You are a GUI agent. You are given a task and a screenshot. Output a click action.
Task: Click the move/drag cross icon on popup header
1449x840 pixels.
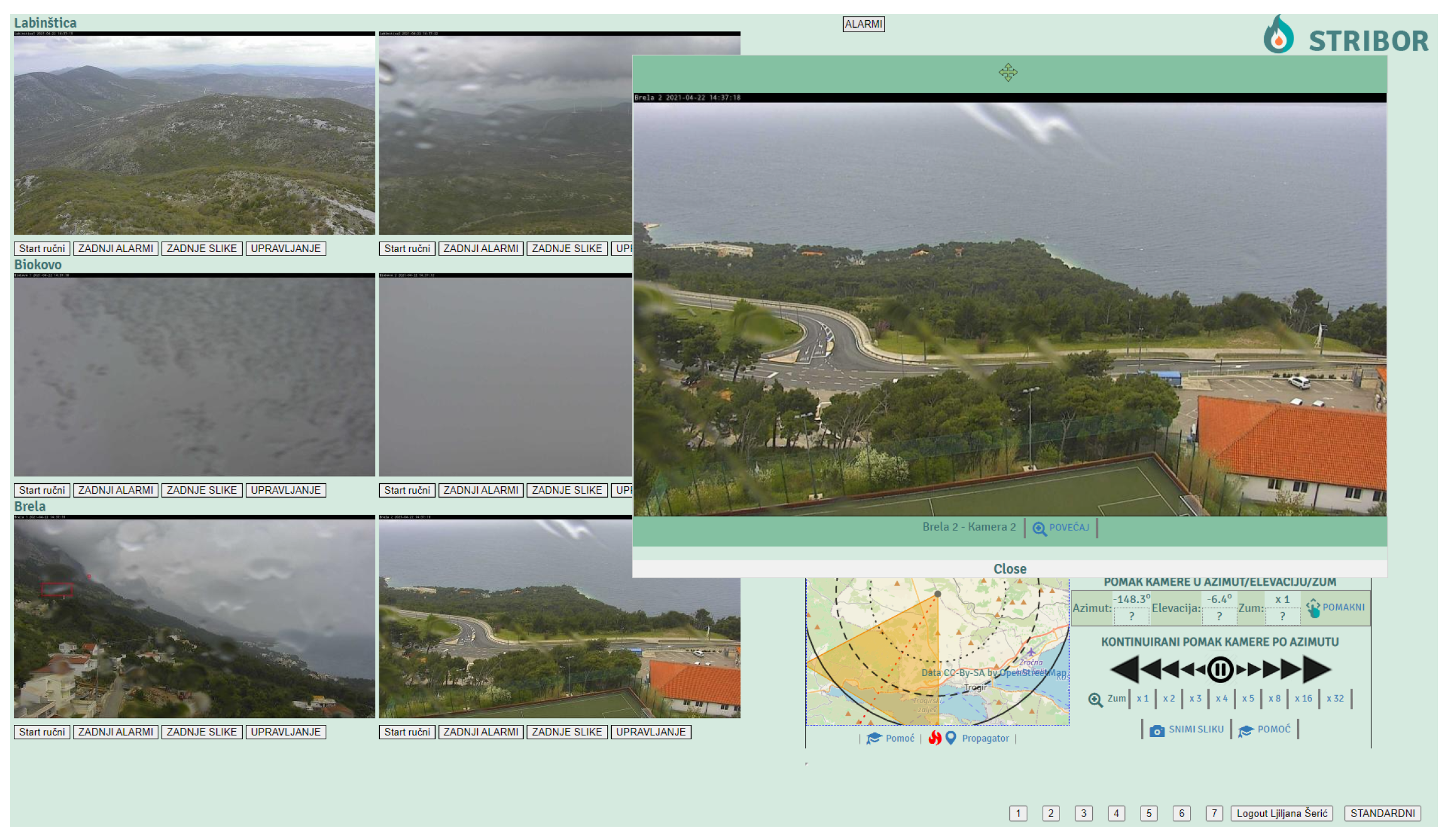point(1008,72)
